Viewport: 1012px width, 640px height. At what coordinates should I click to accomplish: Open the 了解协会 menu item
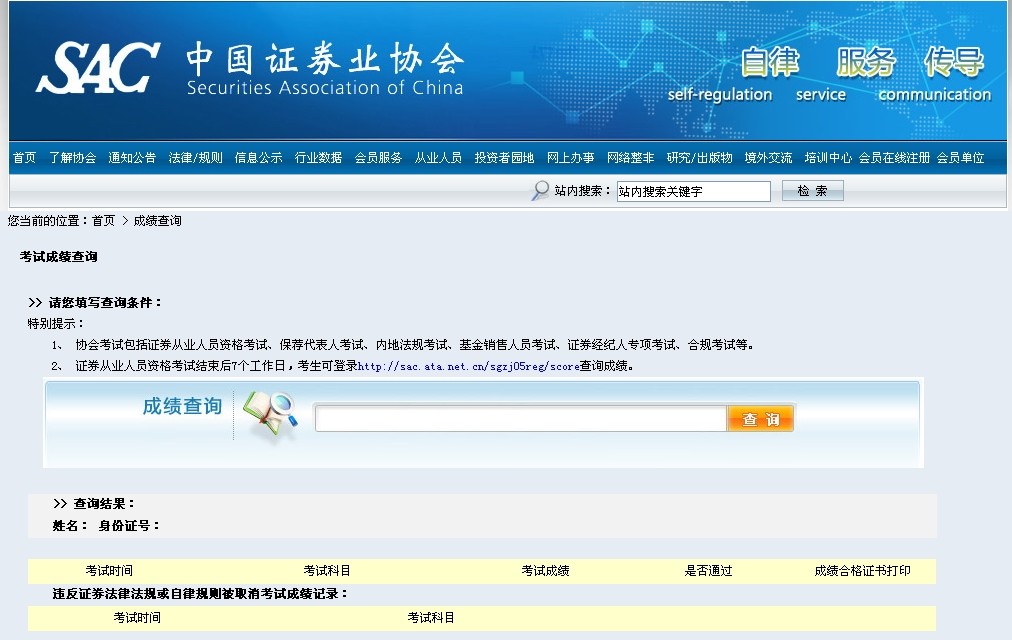(72, 158)
